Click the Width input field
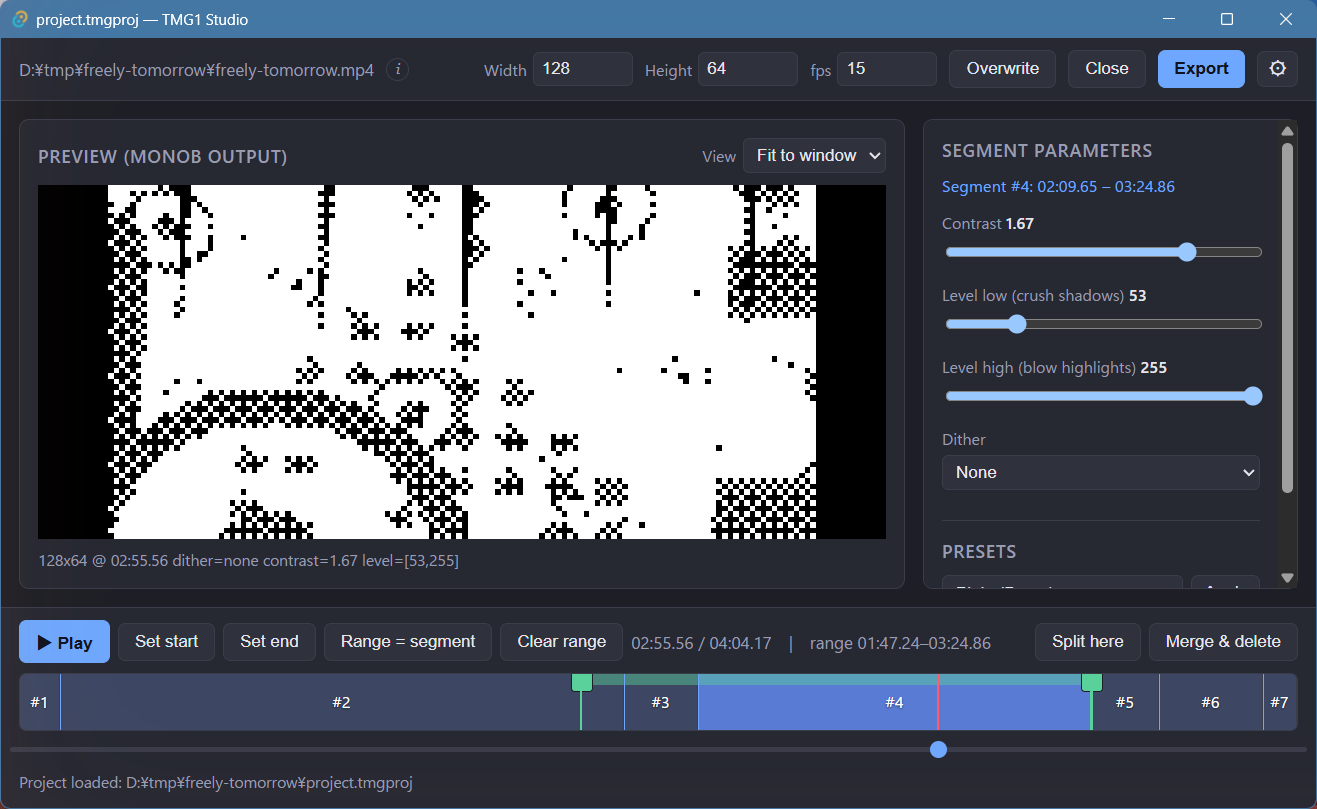The image size is (1317, 809). (583, 69)
